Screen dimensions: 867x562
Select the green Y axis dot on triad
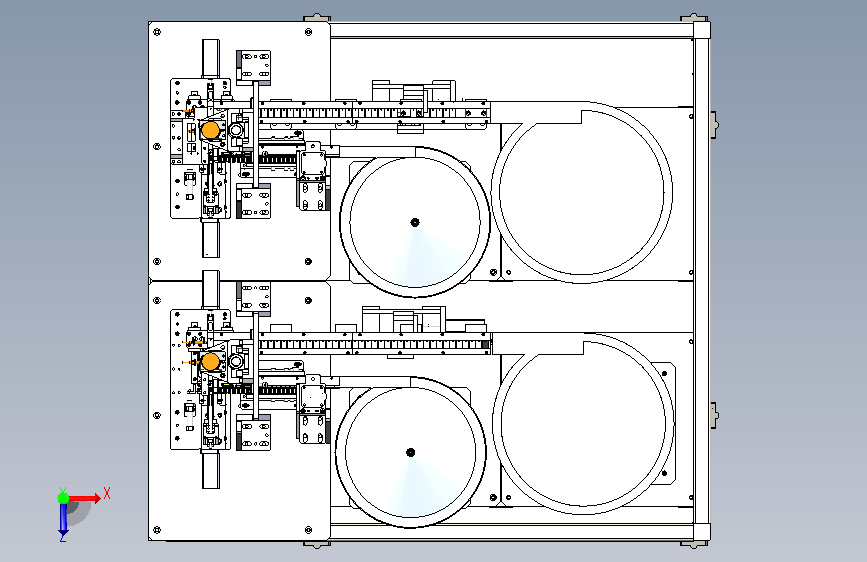pos(63,498)
